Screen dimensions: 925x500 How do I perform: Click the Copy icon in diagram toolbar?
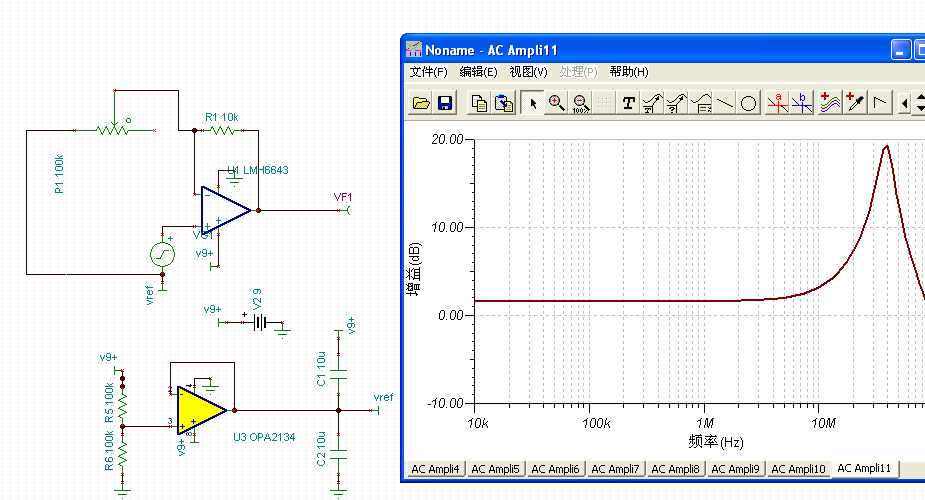pos(480,103)
